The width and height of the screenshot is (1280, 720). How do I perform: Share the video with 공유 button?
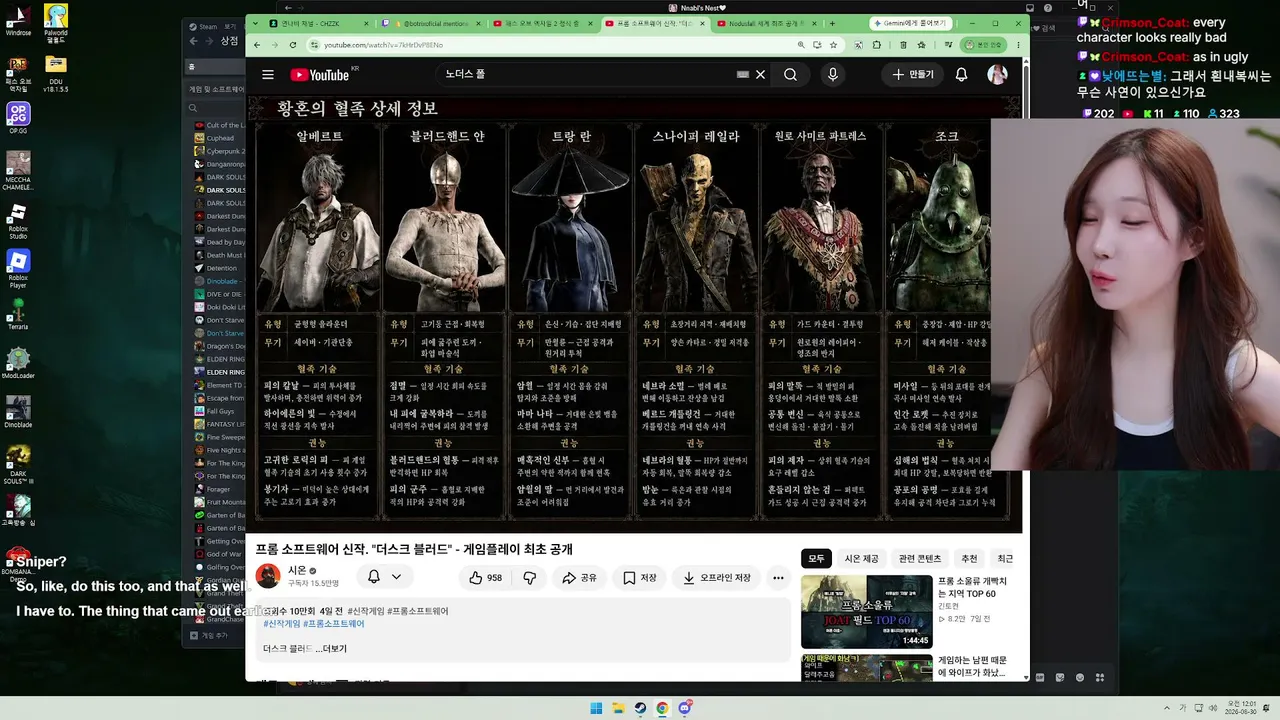coord(579,578)
